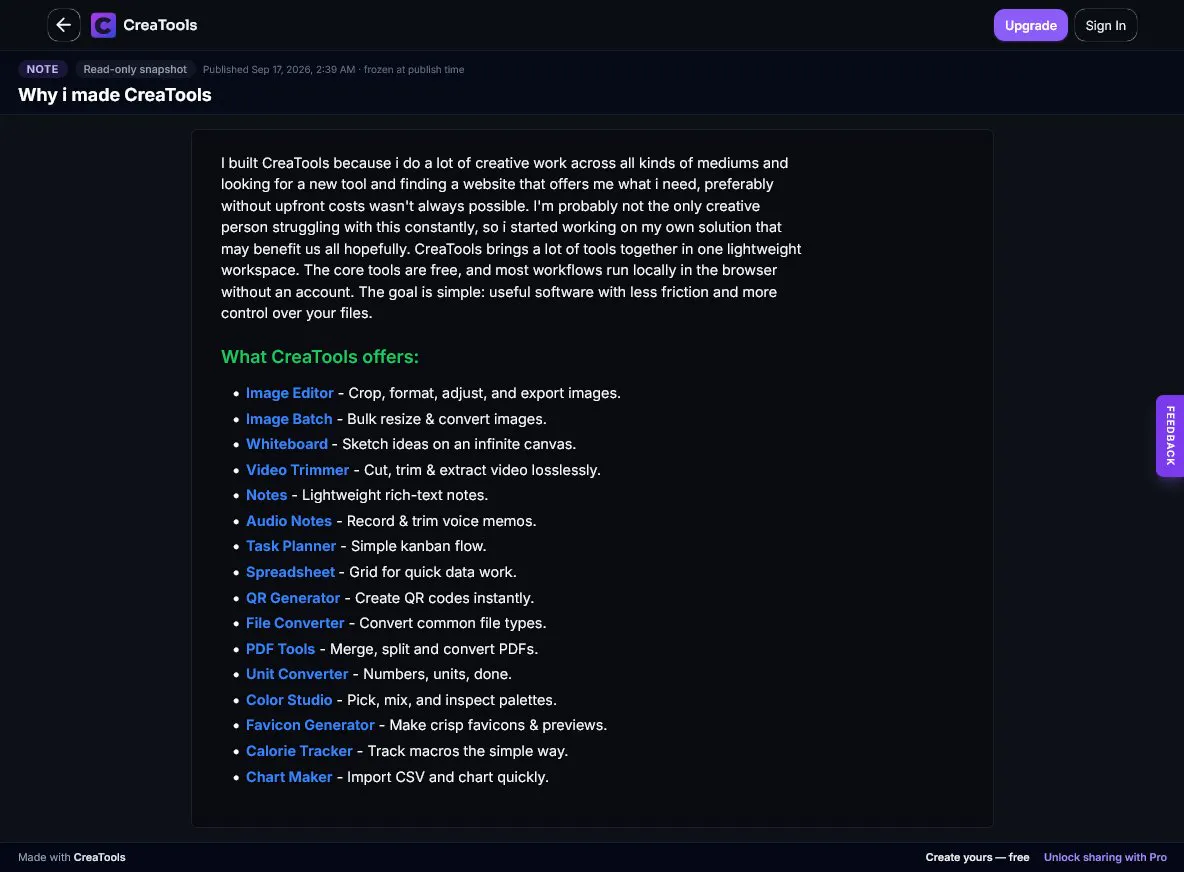Open the Video Trimmer link
Image resolution: width=1184 pixels, height=872 pixels.
[x=297, y=470]
